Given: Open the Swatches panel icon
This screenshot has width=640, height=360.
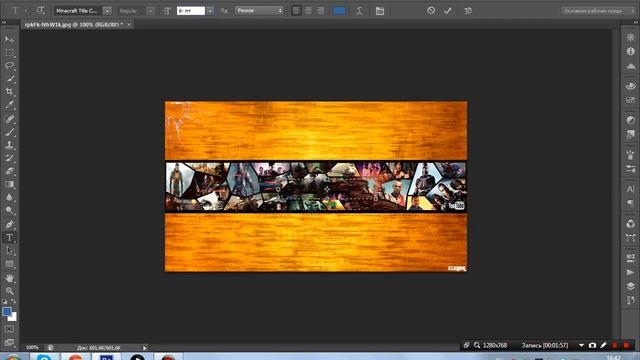Looking at the screenshot, I should click(x=631, y=100).
